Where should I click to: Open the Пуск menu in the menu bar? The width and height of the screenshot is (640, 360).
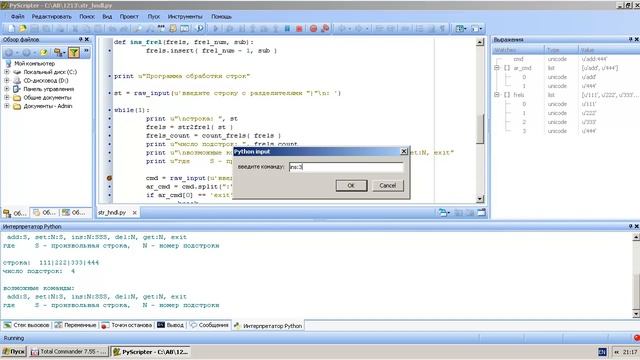click(153, 17)
